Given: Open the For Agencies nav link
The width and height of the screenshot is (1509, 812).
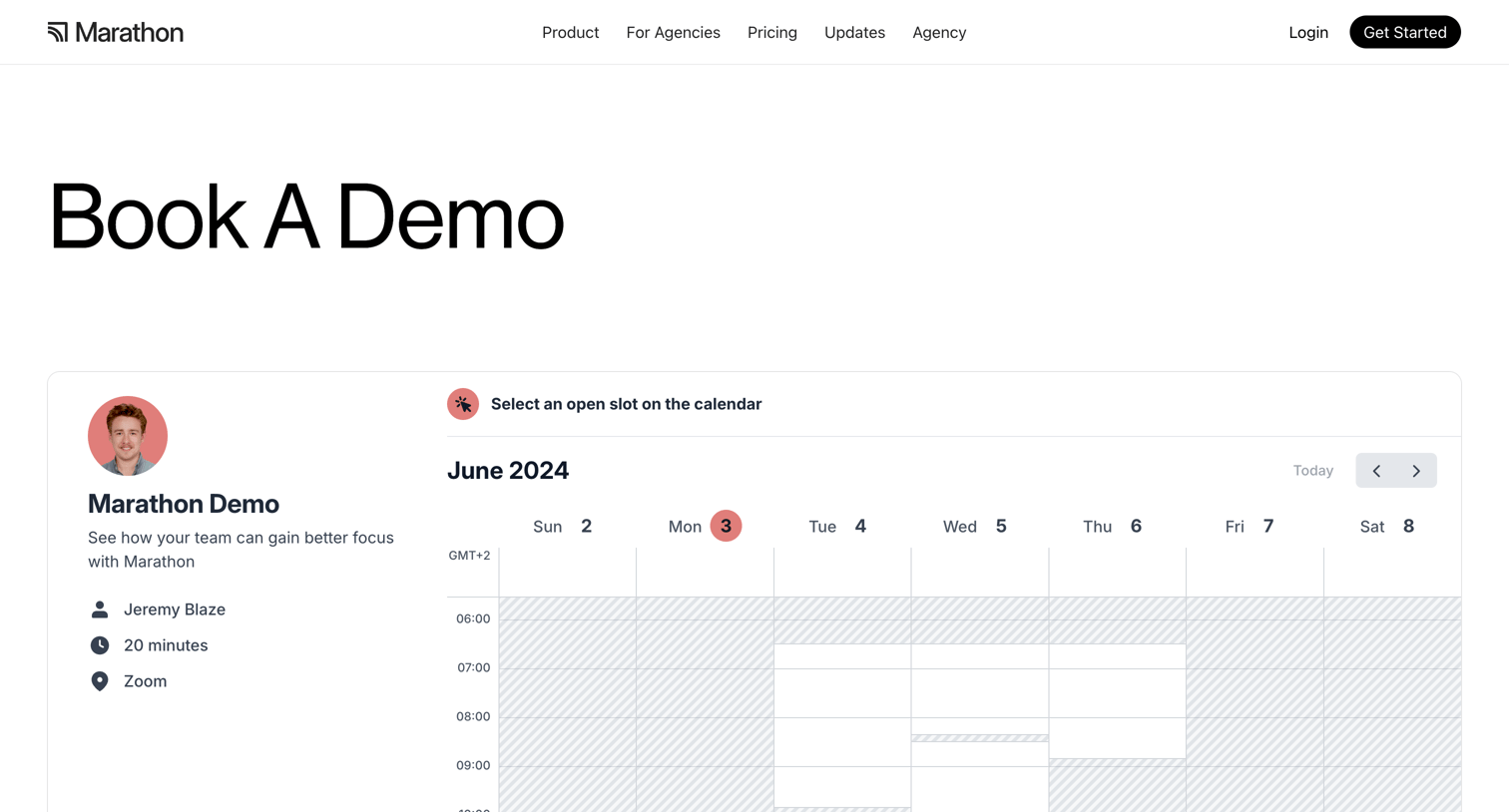Looking at the screenshot, I should (x=673, y=33).
